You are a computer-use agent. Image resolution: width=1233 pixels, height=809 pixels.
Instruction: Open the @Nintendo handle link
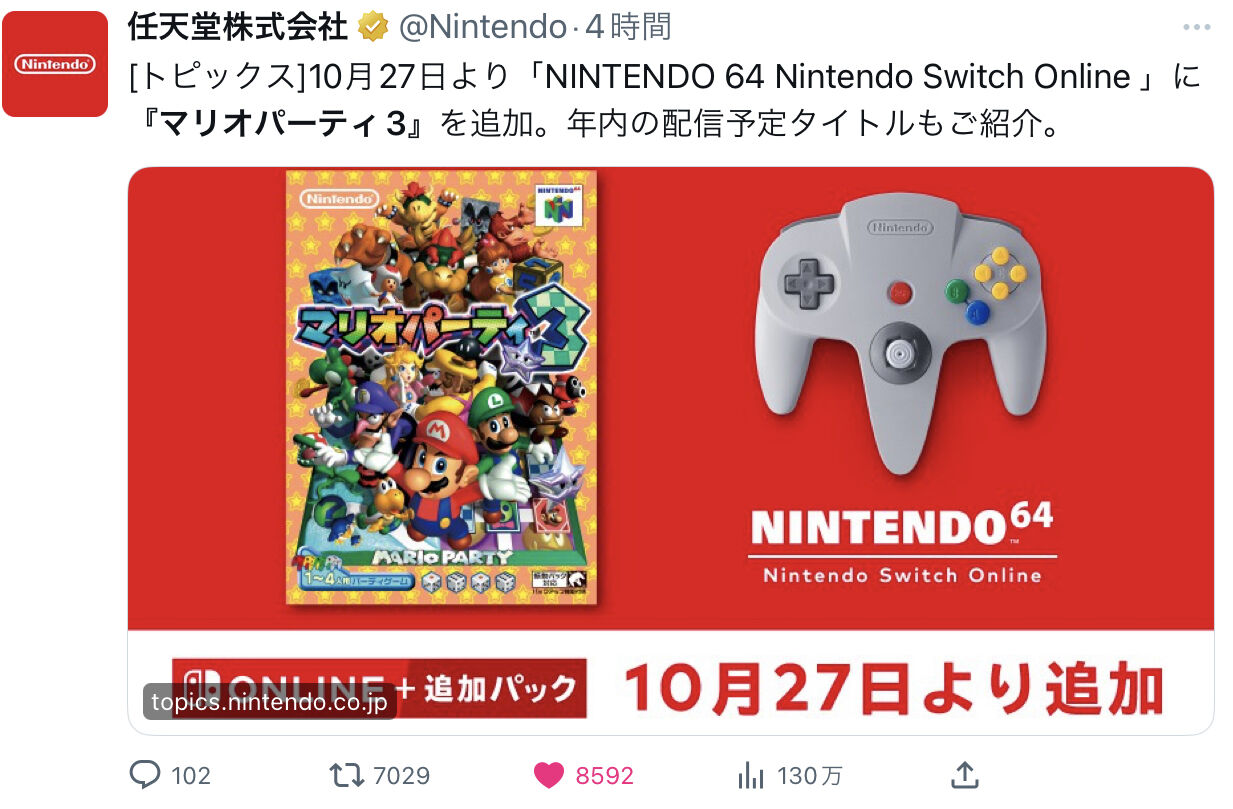click(x=483, y=28)
